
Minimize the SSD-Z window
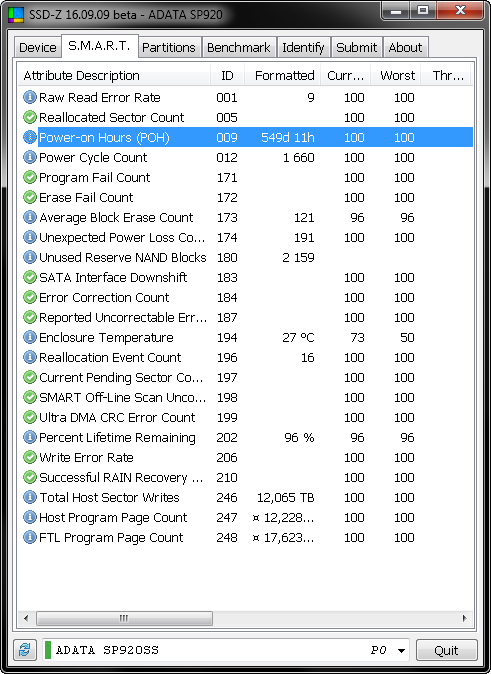click(x=396, y=11)
